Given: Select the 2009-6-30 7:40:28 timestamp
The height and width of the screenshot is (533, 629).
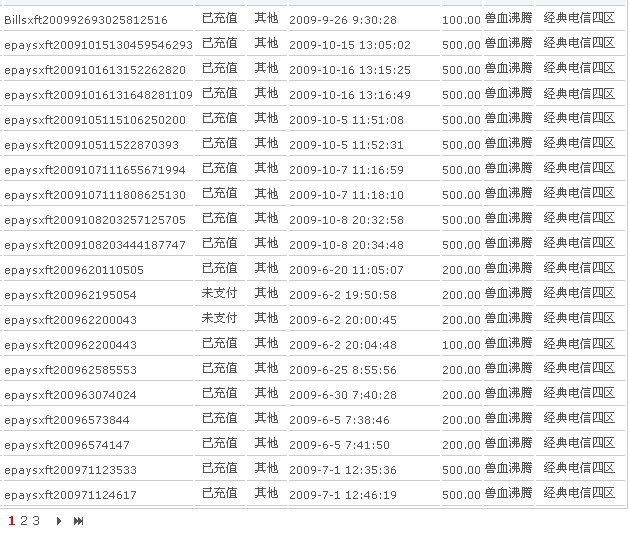Looking at the screenshot, I should (342, 395).
